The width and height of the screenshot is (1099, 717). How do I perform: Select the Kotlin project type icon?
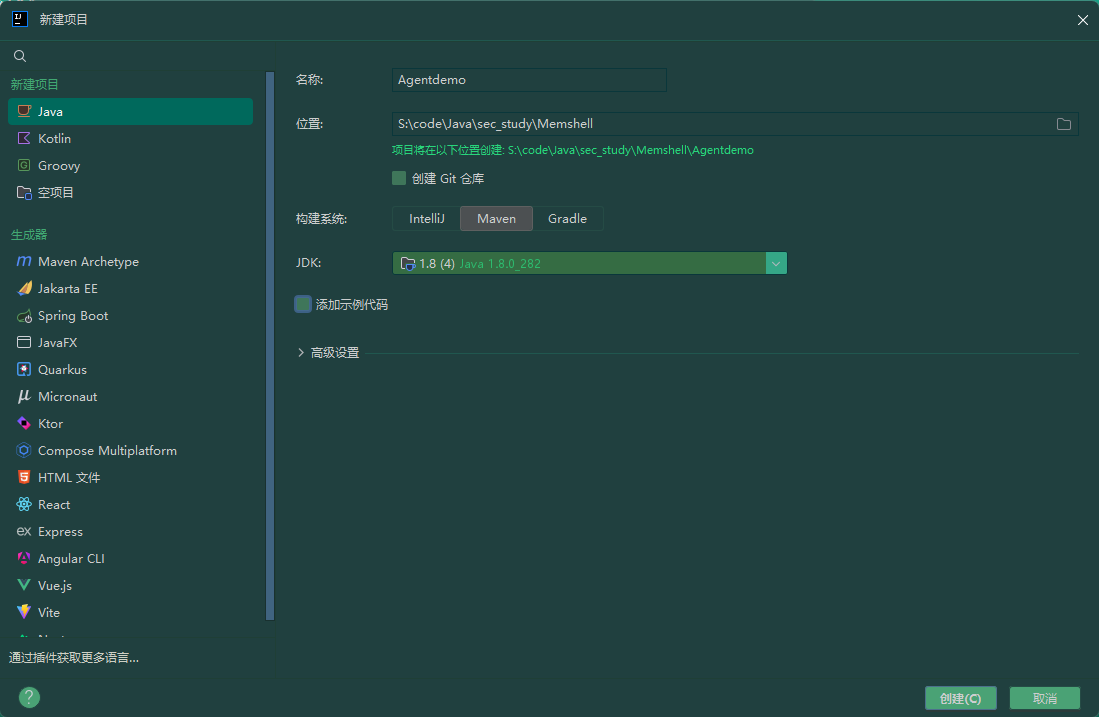(24, 138)
